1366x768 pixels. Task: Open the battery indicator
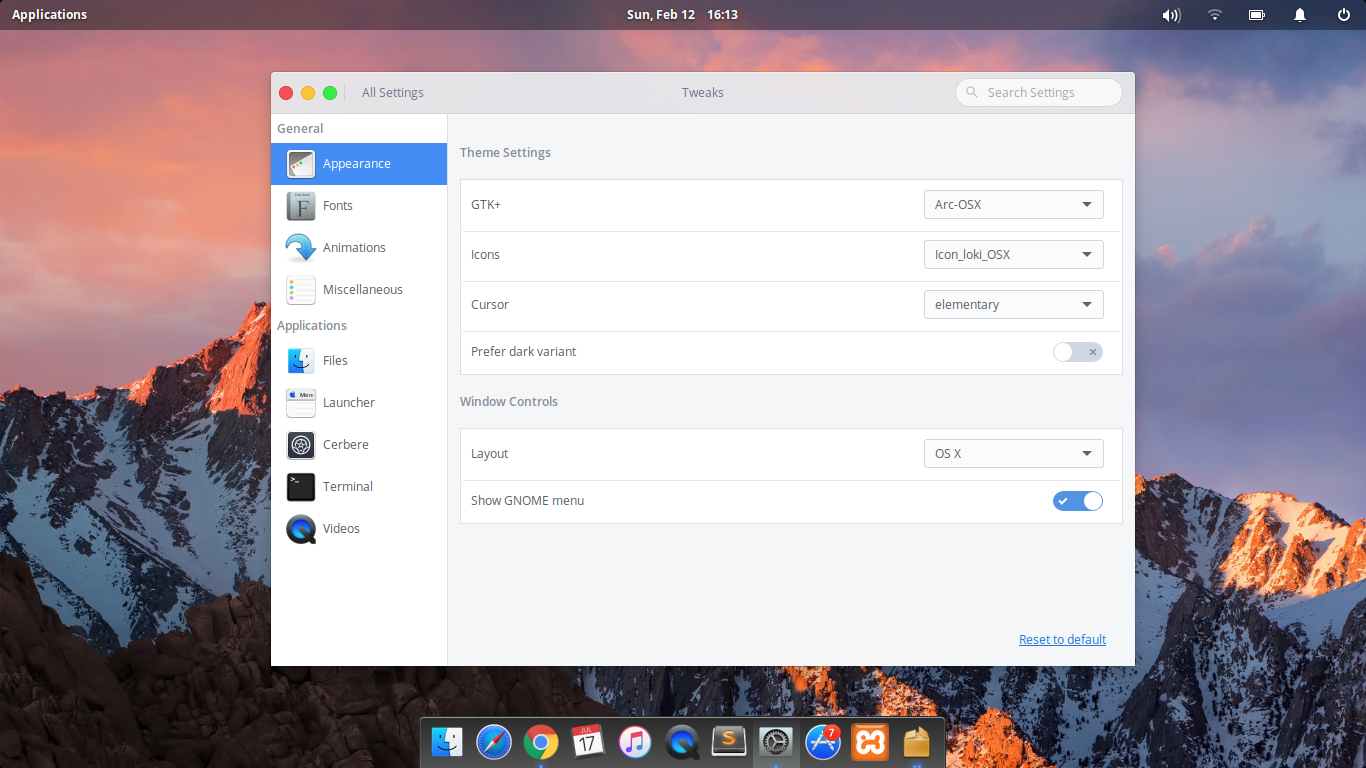click(x=1257, y=15)
